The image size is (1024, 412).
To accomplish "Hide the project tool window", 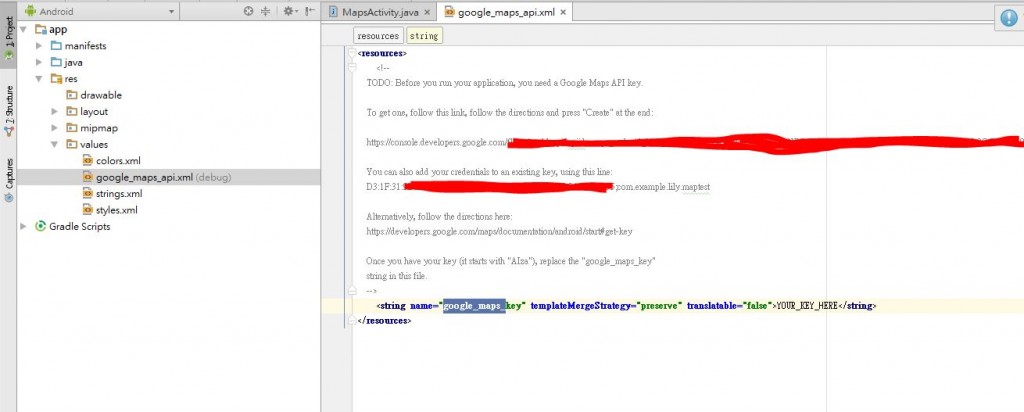I will pyautogui.click(x=310, y=11).
